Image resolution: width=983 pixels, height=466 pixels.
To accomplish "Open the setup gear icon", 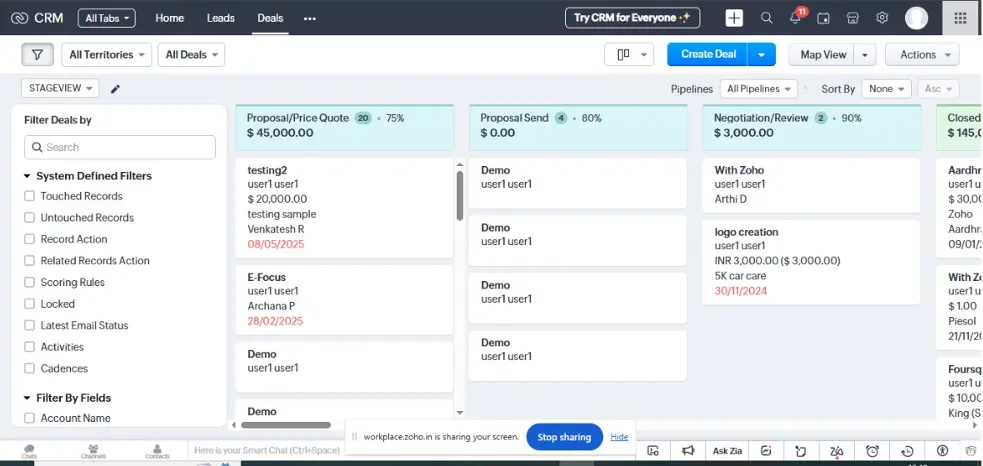I will click(882, 18).
